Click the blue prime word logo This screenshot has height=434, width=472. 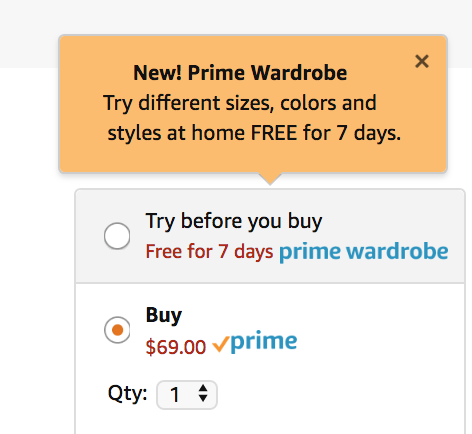pyautogui.click(x=263, y=341)
